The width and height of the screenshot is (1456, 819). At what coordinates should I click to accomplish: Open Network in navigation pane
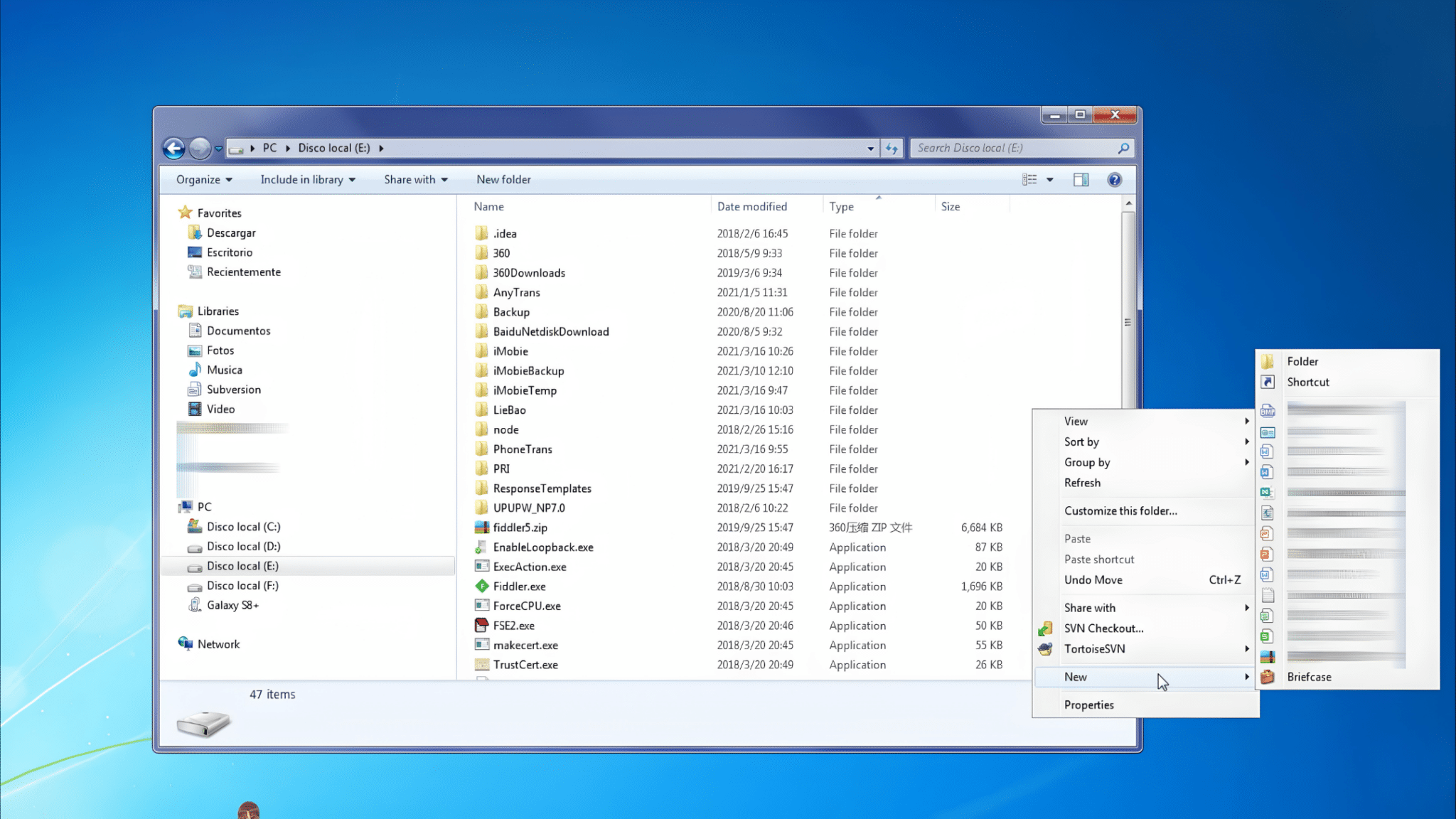[x=218, y=644]
